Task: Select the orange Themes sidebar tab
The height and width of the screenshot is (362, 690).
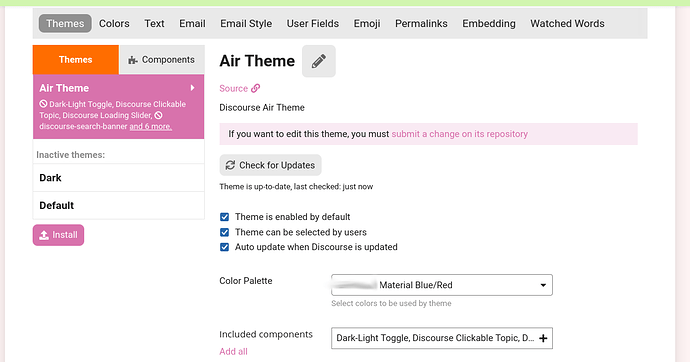Action: 76,59
